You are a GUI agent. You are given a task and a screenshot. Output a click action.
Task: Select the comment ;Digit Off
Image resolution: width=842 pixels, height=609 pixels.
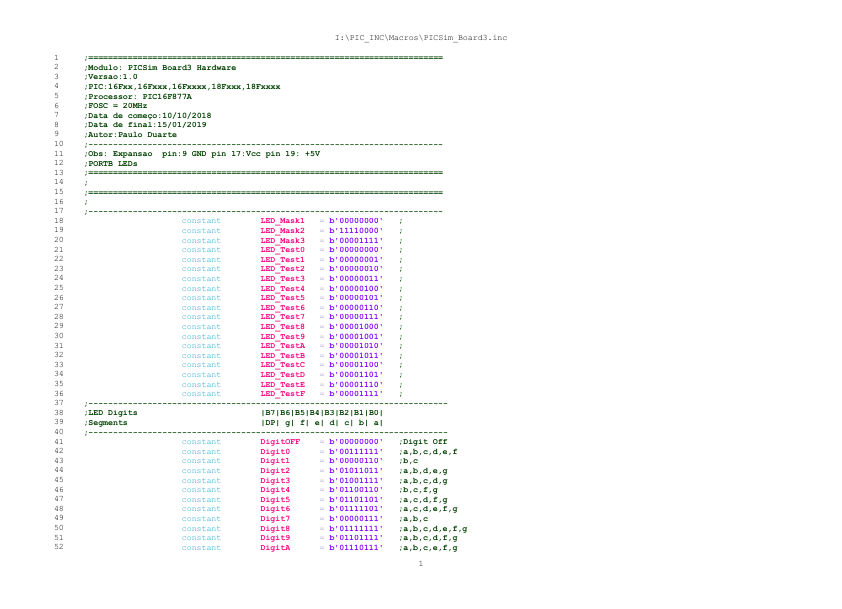click(425, 441)
